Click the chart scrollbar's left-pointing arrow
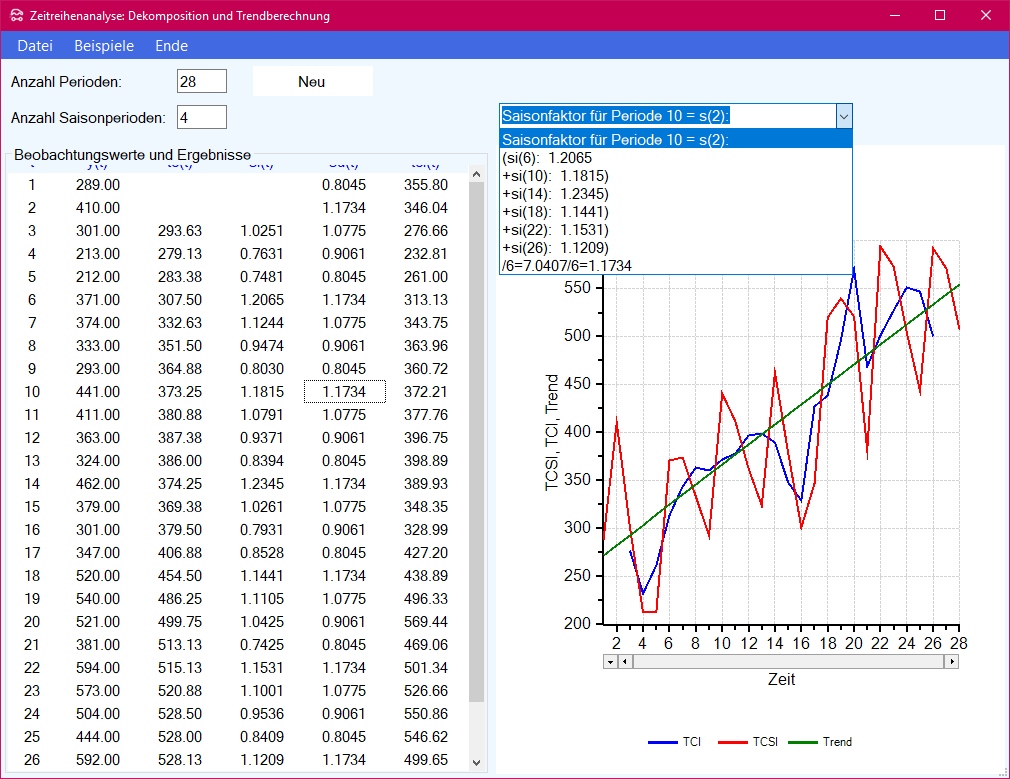1010x779 pixels. coord(625,661)
